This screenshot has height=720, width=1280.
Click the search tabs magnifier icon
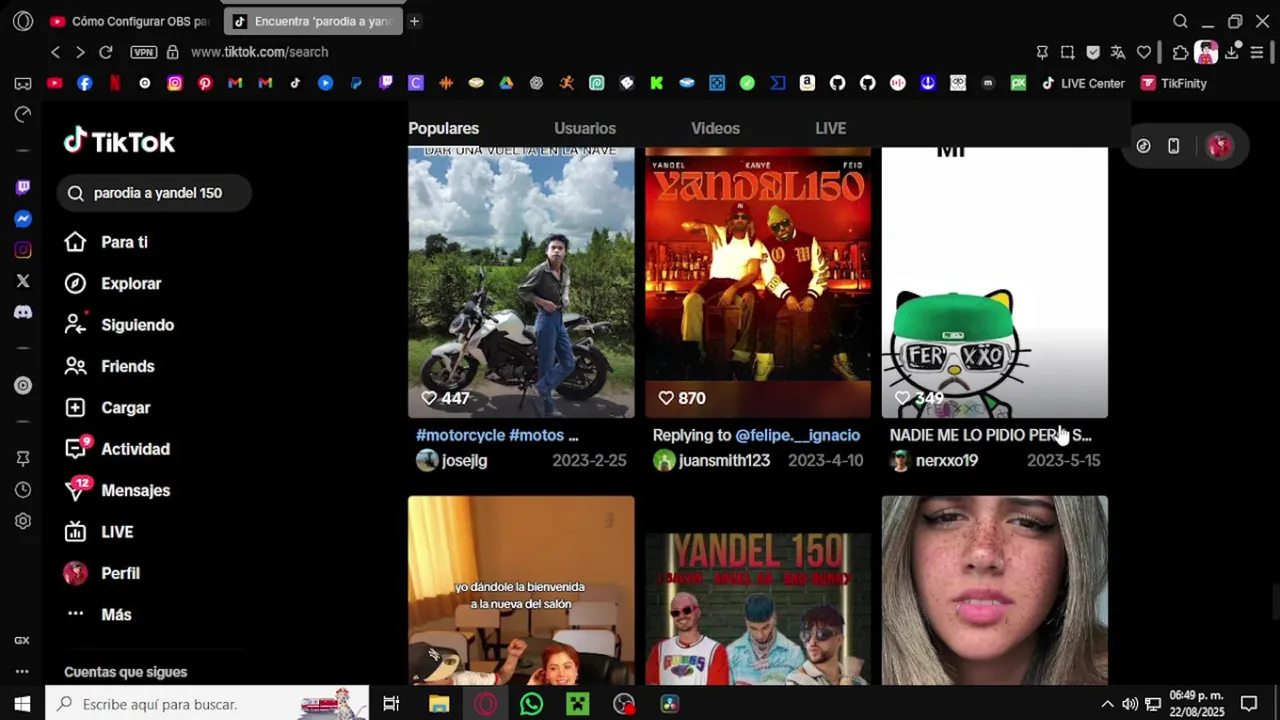coord(1180,21)
